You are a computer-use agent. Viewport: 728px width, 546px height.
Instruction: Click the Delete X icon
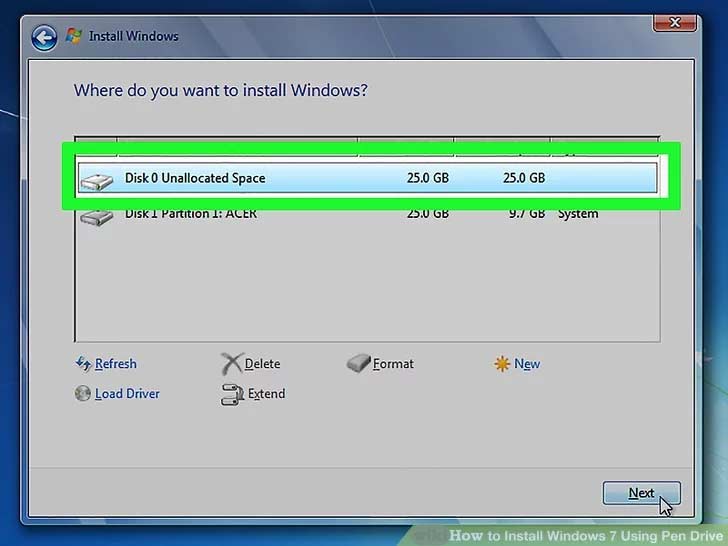(231, 364)
